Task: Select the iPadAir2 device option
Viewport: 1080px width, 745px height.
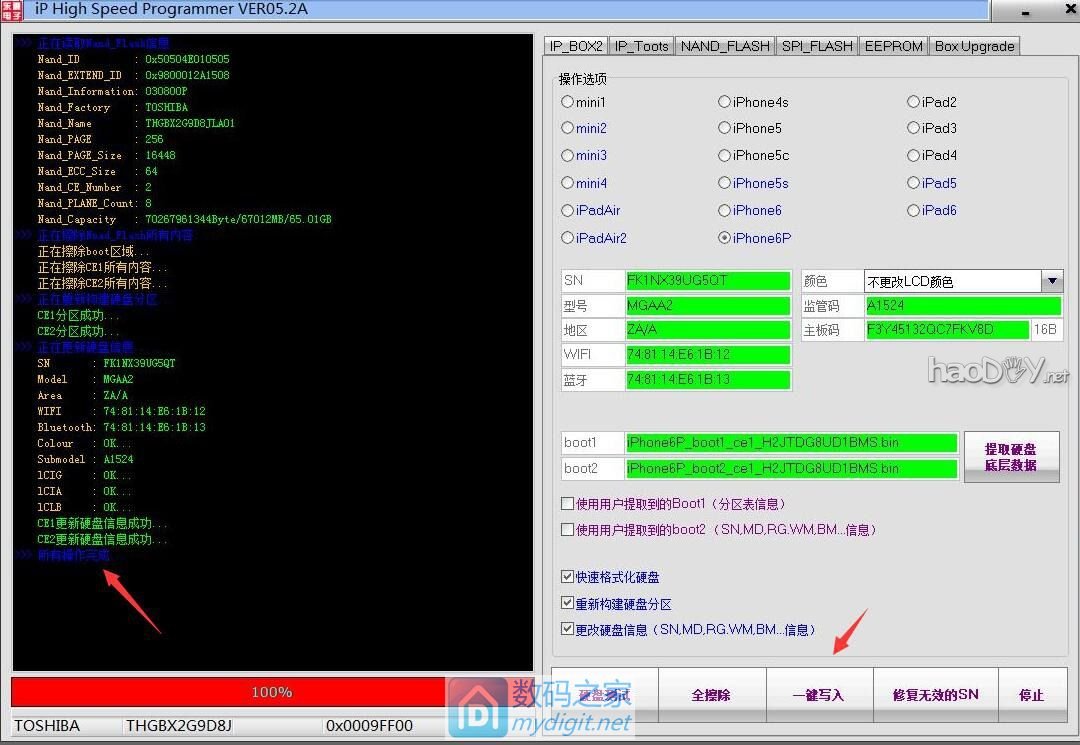Action: [568, 239]
